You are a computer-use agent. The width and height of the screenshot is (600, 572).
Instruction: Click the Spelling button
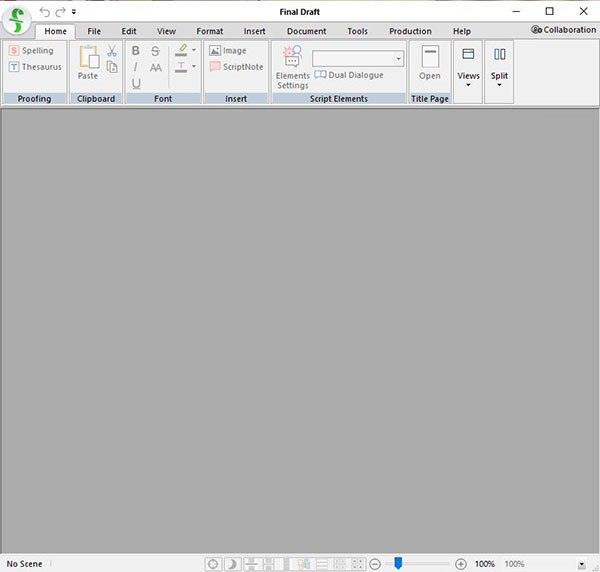[x=31, y=51]
